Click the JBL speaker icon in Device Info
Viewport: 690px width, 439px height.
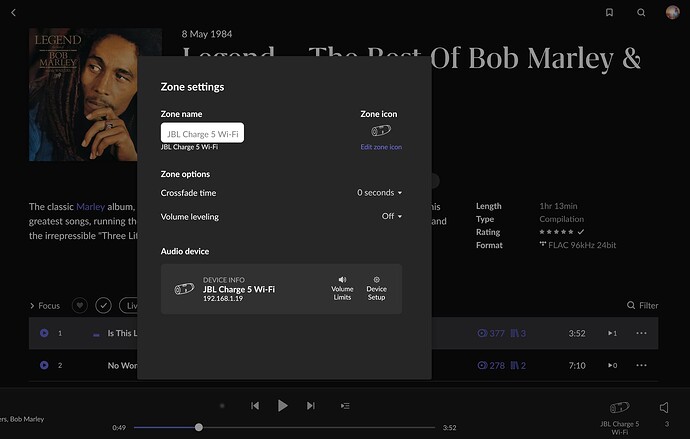[x=184, y=289]
